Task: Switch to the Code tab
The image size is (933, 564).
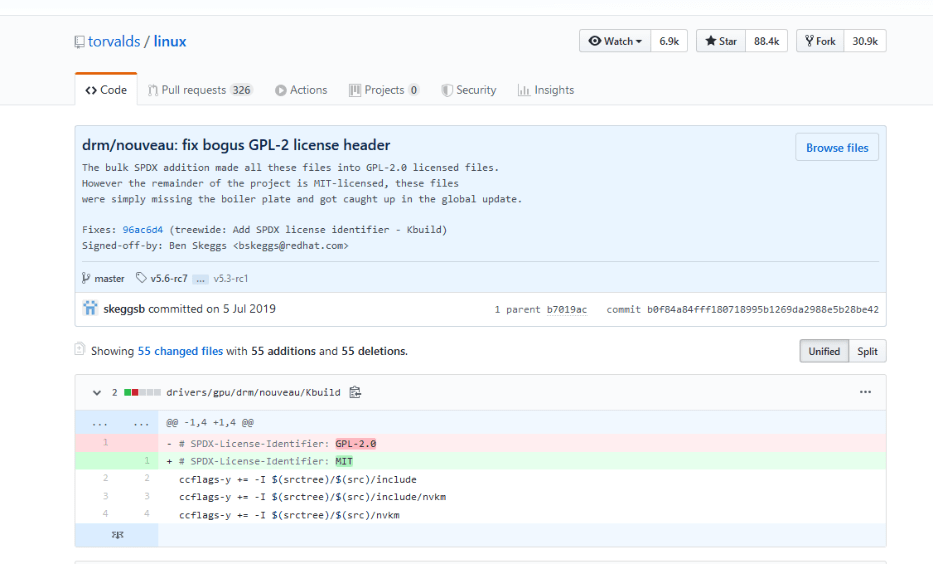Action: tap(106, 90)
